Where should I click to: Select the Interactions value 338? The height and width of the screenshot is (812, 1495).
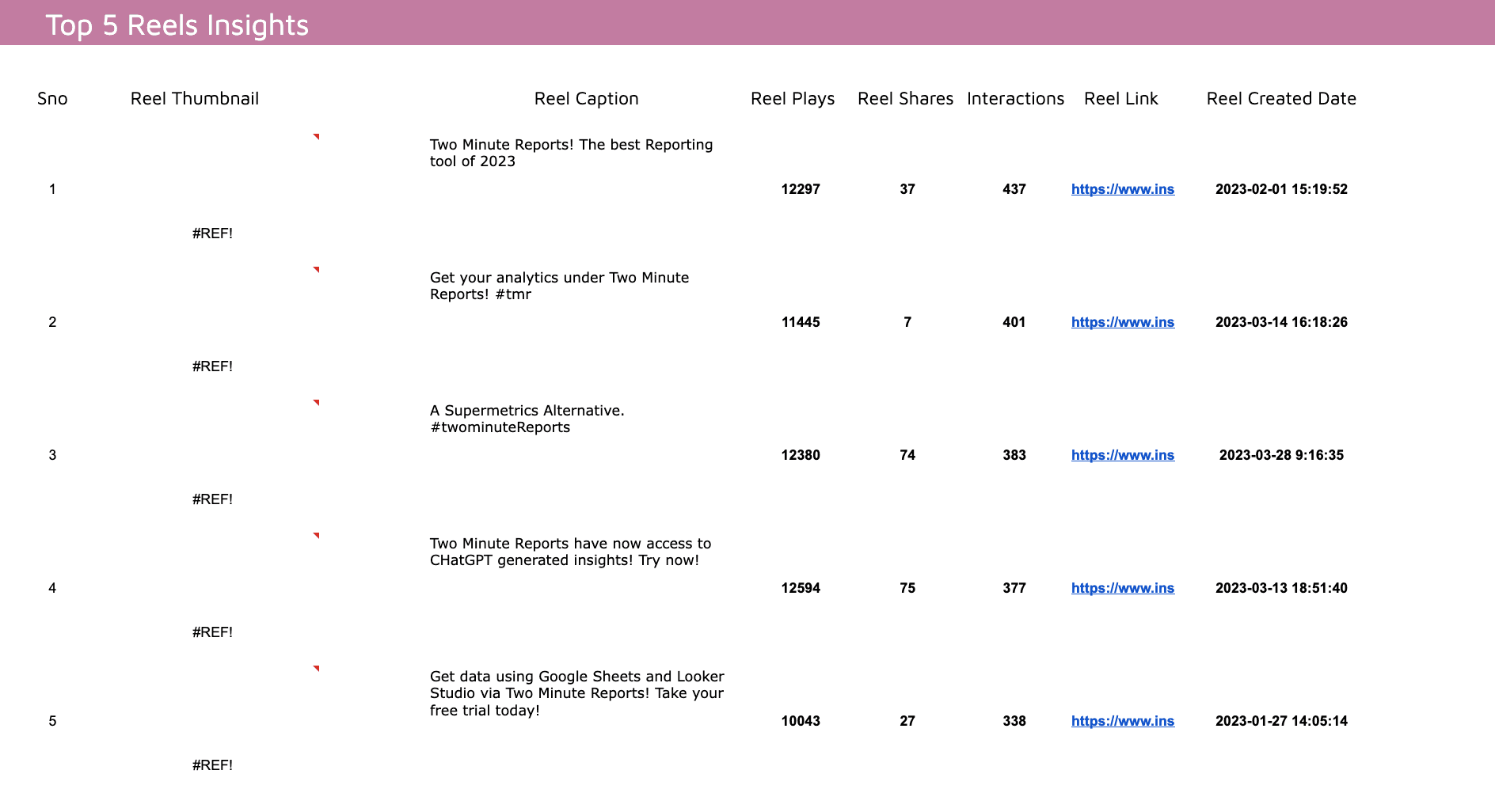[x=1014, y=721]
